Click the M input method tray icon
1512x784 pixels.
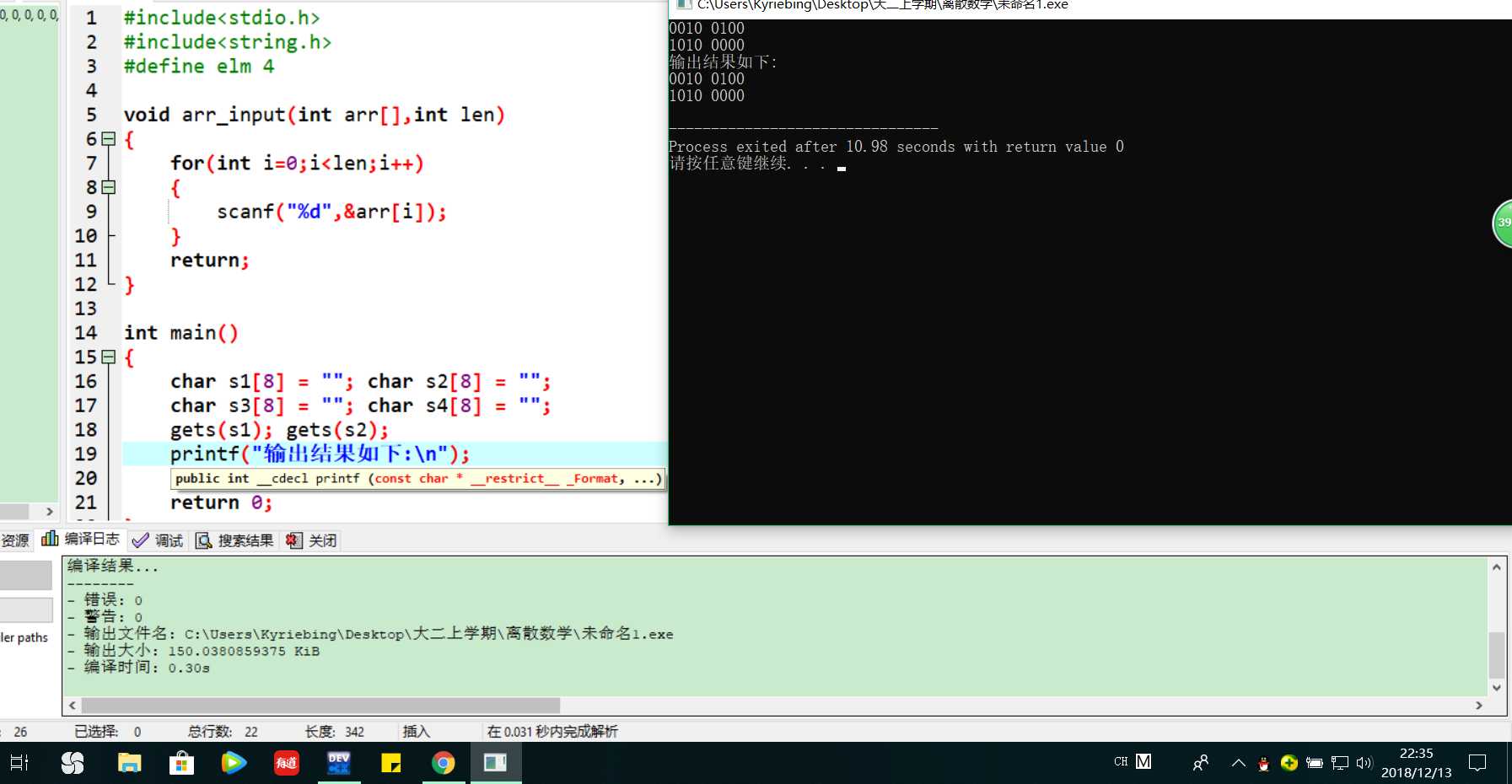coord(1143,761)
